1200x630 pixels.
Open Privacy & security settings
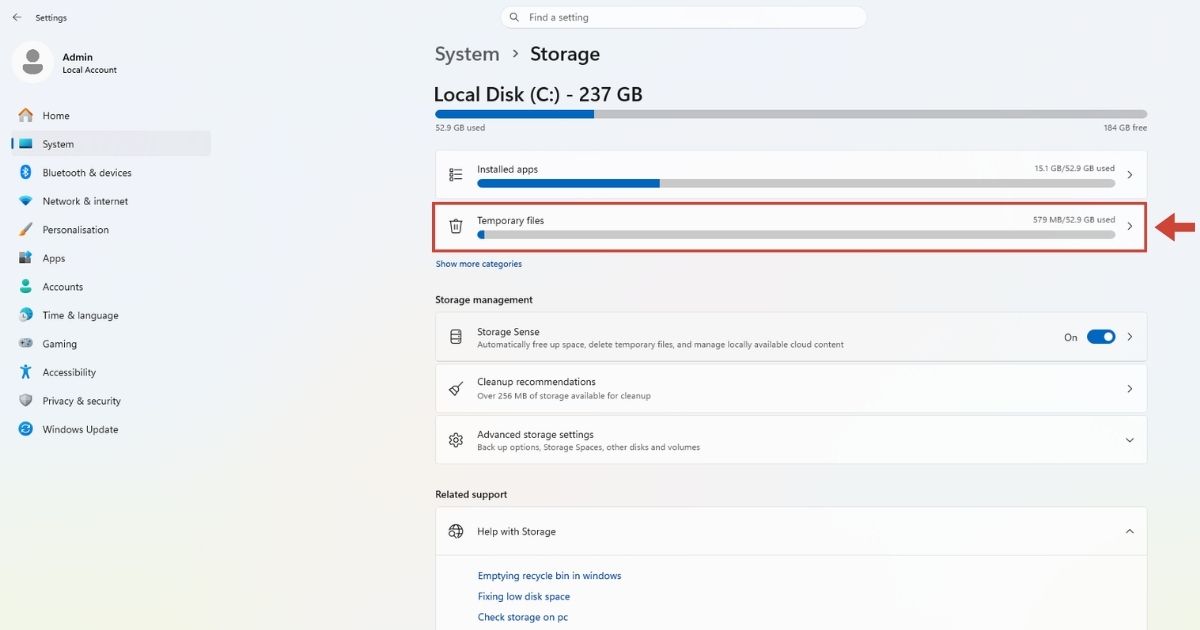click(111, 400)
